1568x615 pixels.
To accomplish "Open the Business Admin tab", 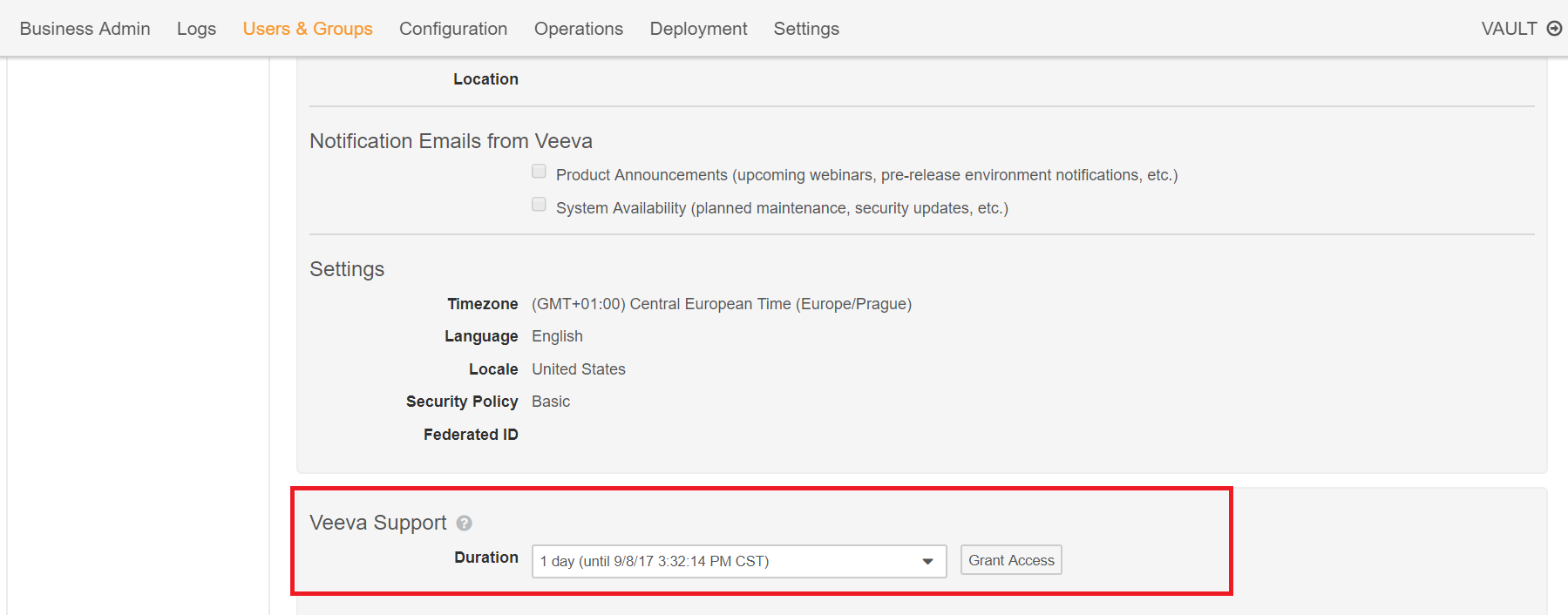I will click(x=85, y=29).
